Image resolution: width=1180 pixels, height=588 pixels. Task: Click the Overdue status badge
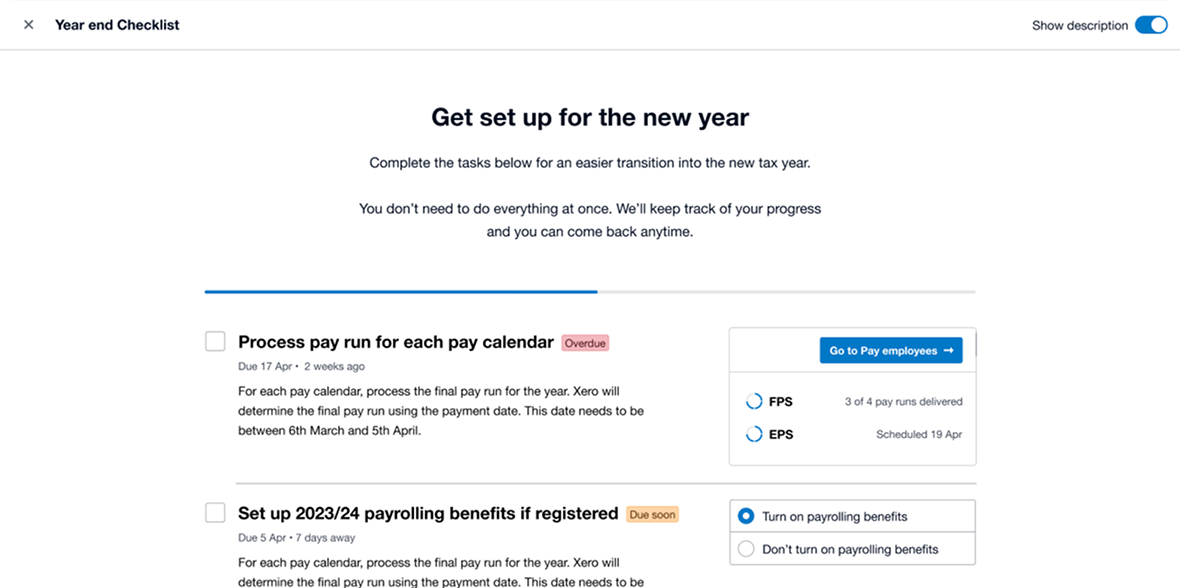pyautogui.click(x=585, y=343)
